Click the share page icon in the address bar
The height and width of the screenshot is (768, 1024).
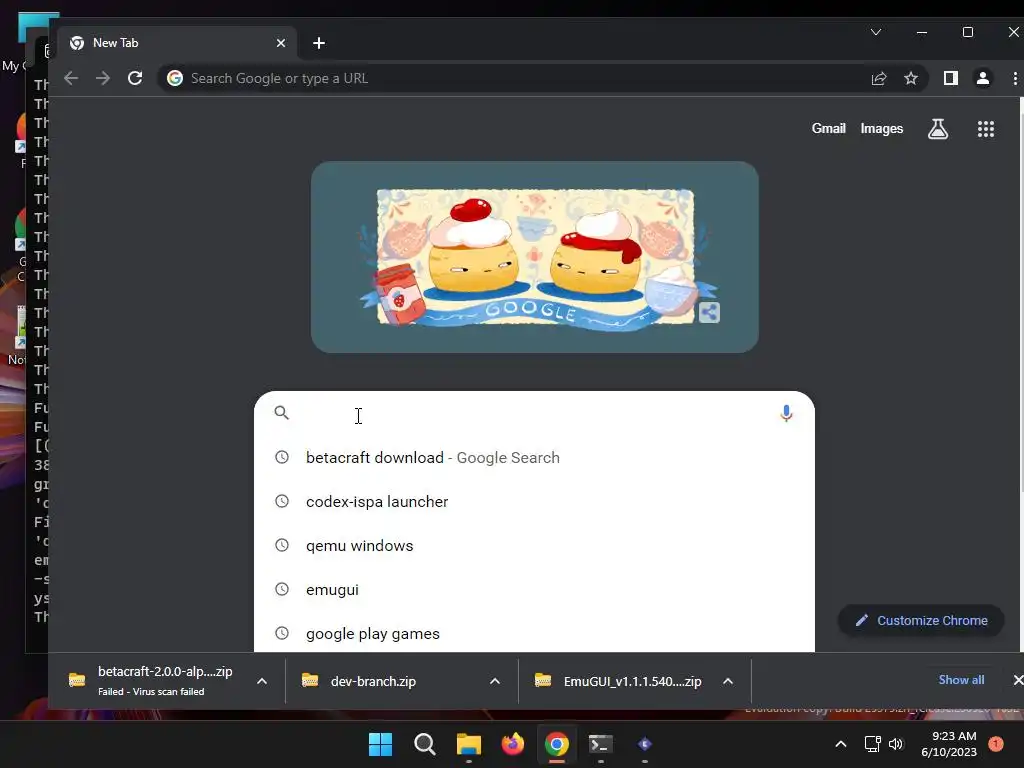(x=879, y=78)
